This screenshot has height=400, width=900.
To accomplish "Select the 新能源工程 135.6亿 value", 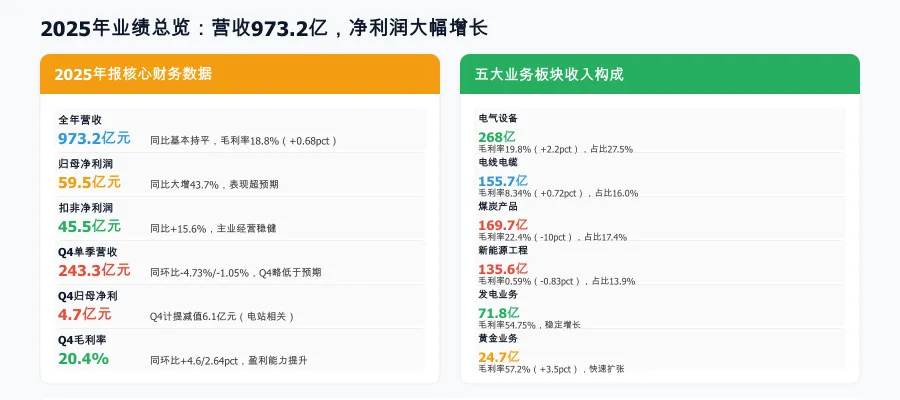I will coord(503,269).
